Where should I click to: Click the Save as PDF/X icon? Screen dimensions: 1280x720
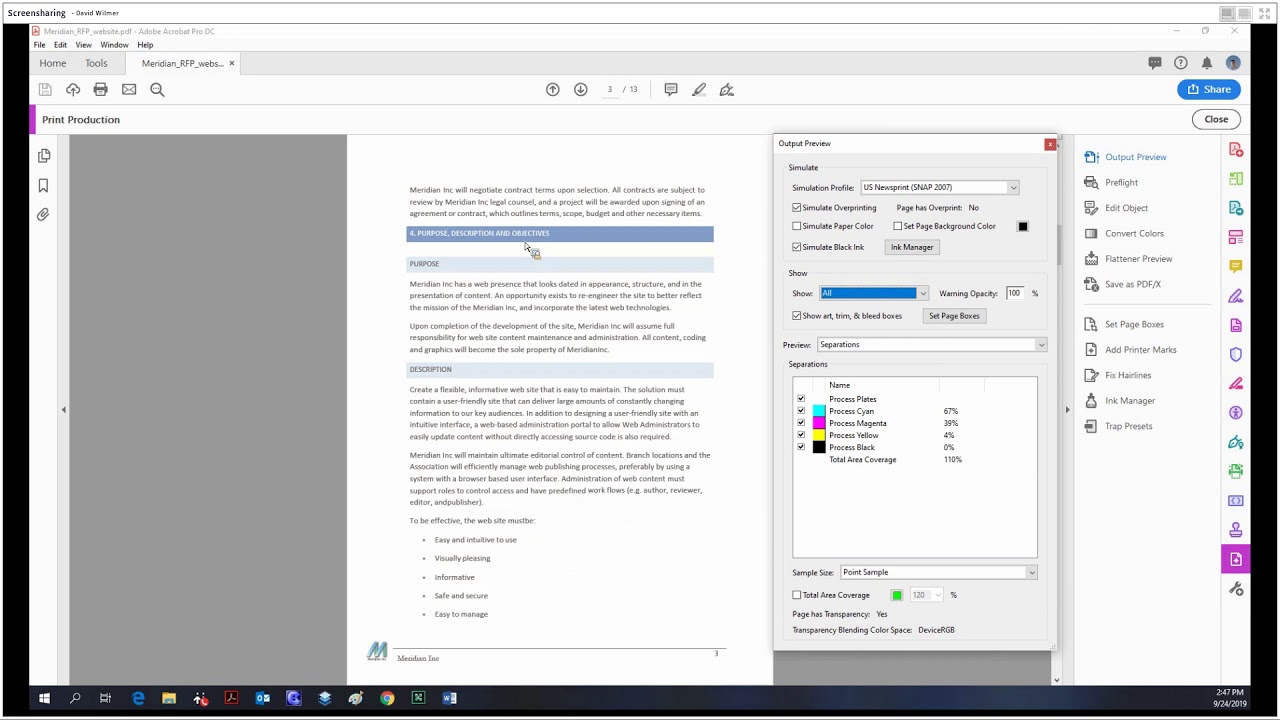coord(1091,284)
